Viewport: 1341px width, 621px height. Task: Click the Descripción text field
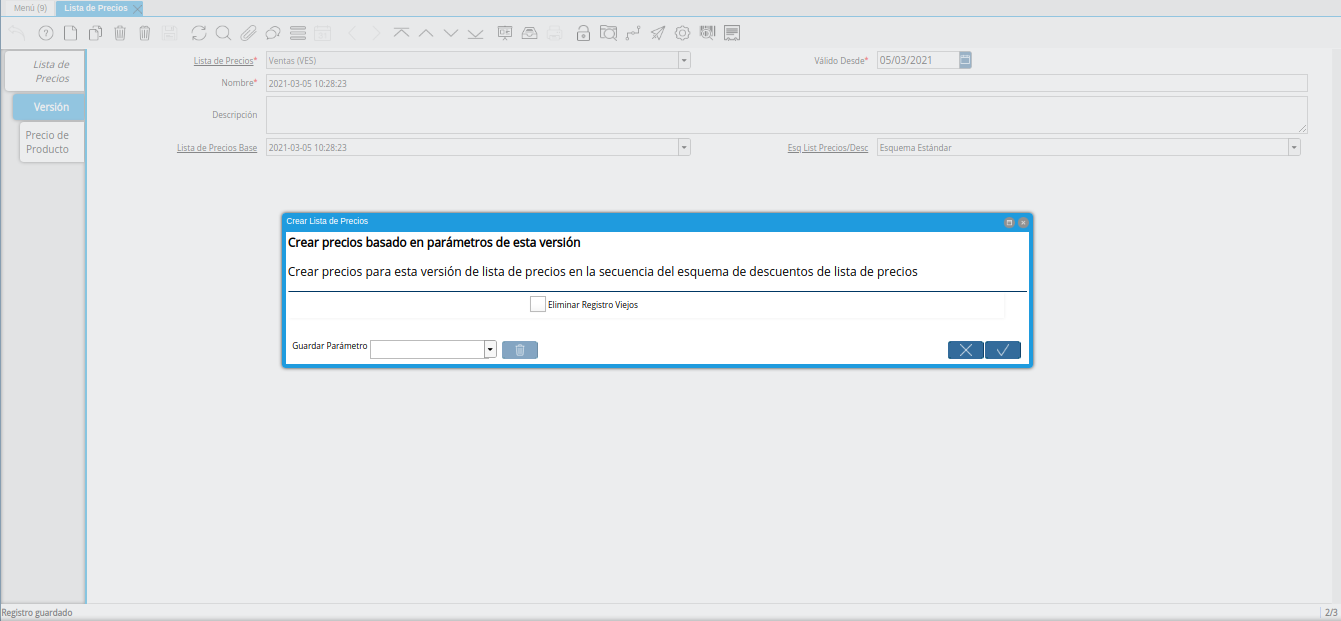coord(787,115)
